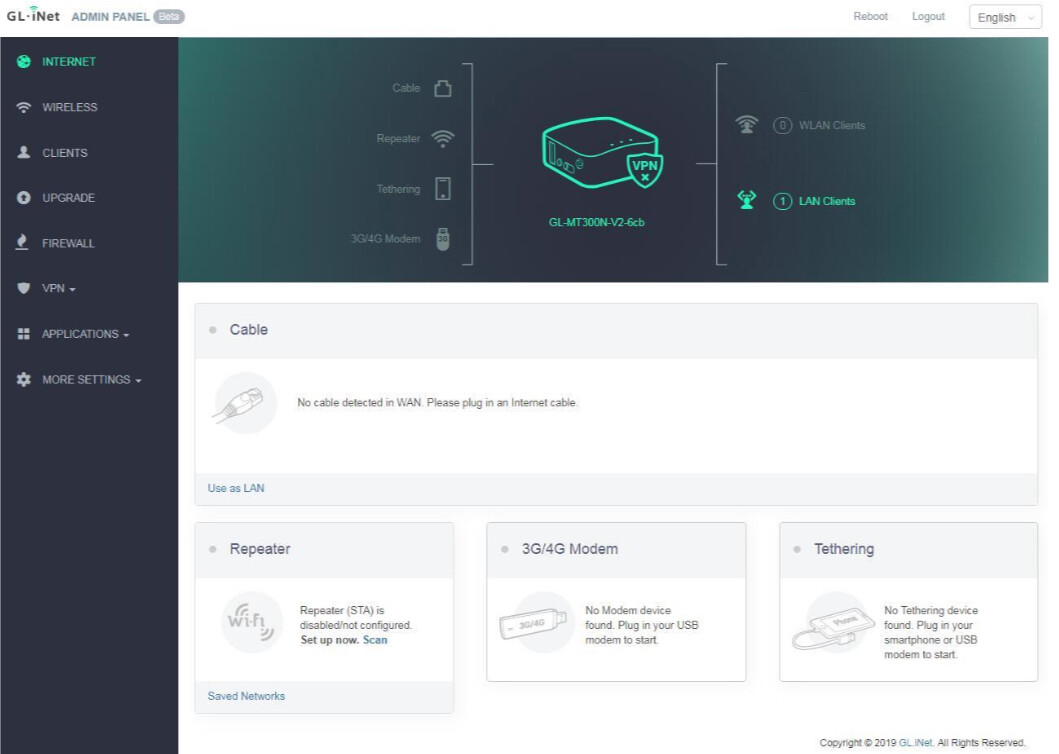Image resolution: width=1059 pixels, height=754 pixels.
Task: Click the router device illustration
Action: pyautogui.click(x=600, y=153)
